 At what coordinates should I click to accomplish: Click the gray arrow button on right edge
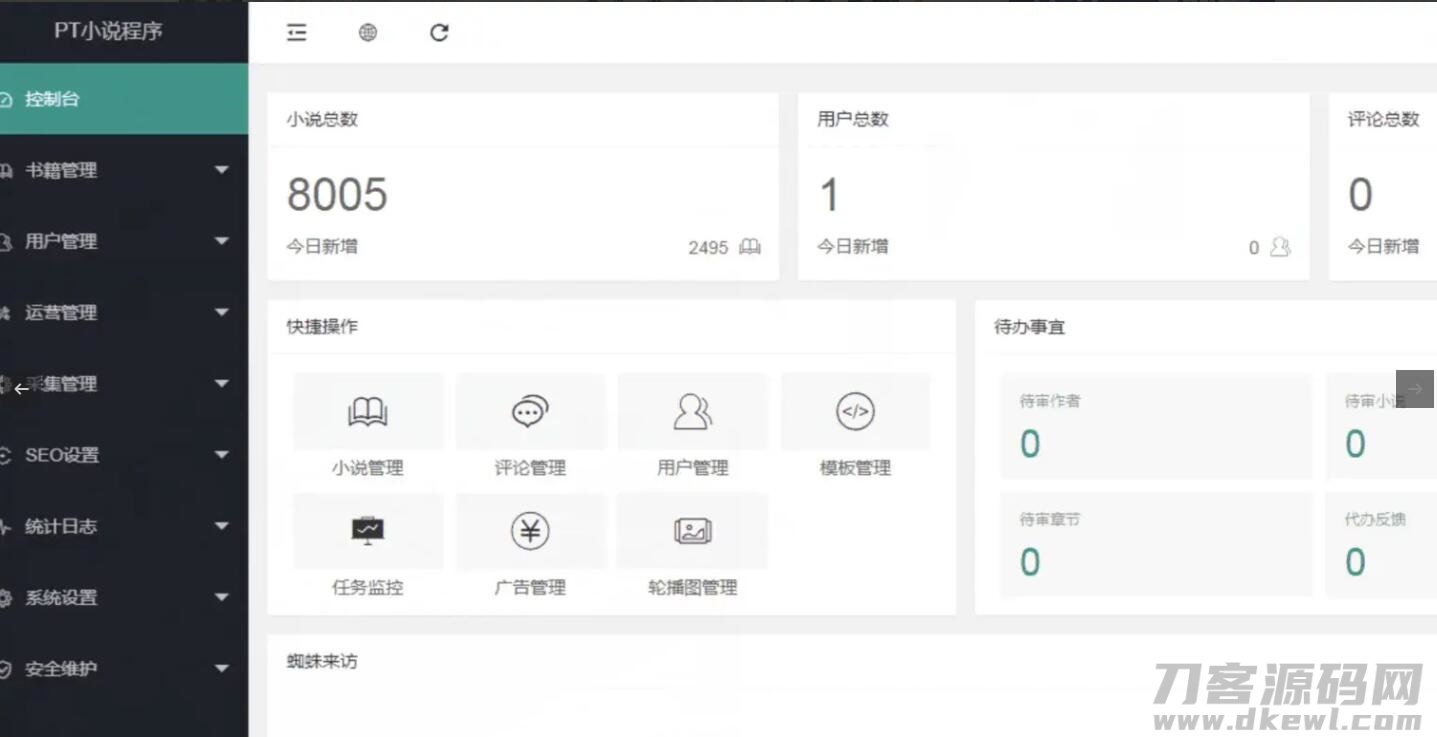pos(1415,389)
